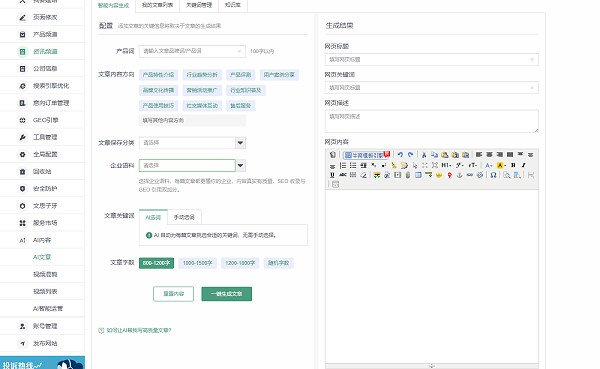Screen dimensions: 600x369
Task: Select the 手动选词 keyword tab
Action: (184, 217)
